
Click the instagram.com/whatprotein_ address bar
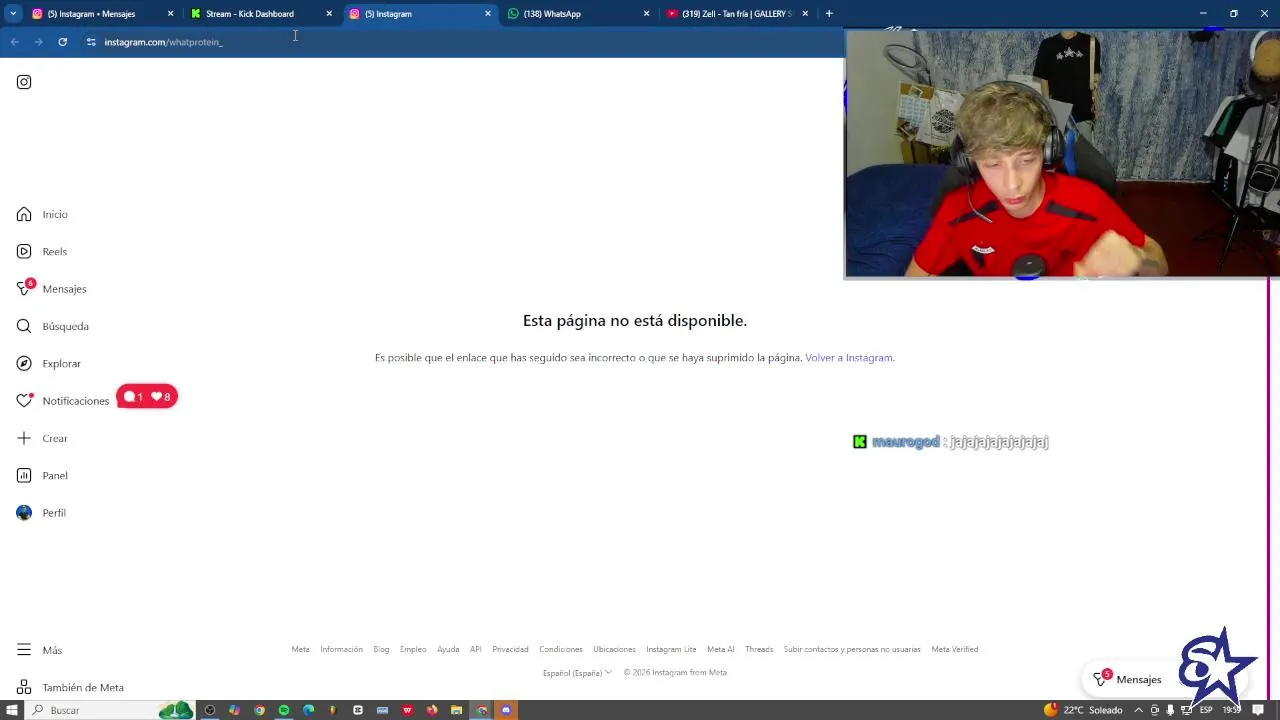460,42
